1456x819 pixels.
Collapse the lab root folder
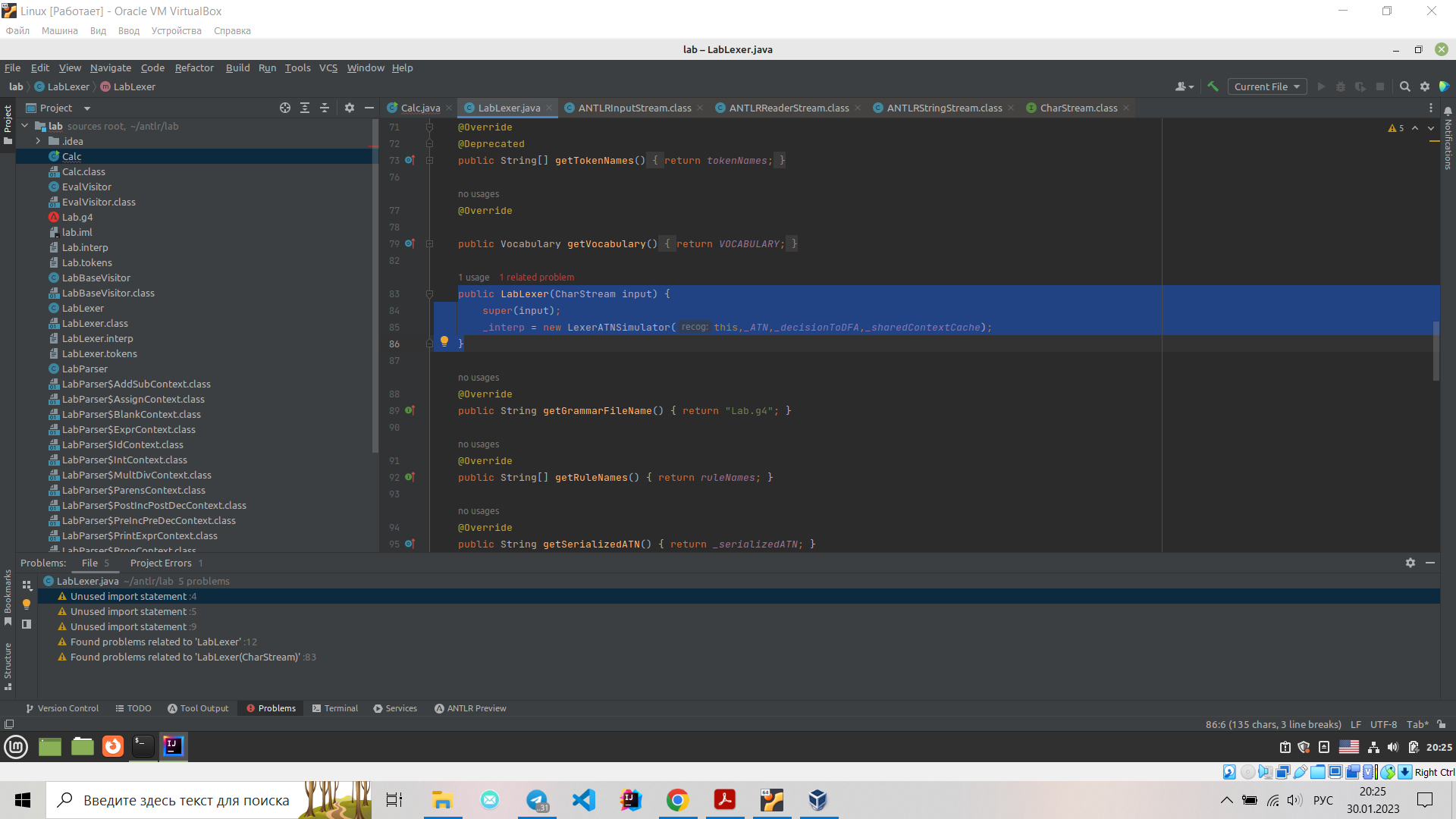click(25, 126)
